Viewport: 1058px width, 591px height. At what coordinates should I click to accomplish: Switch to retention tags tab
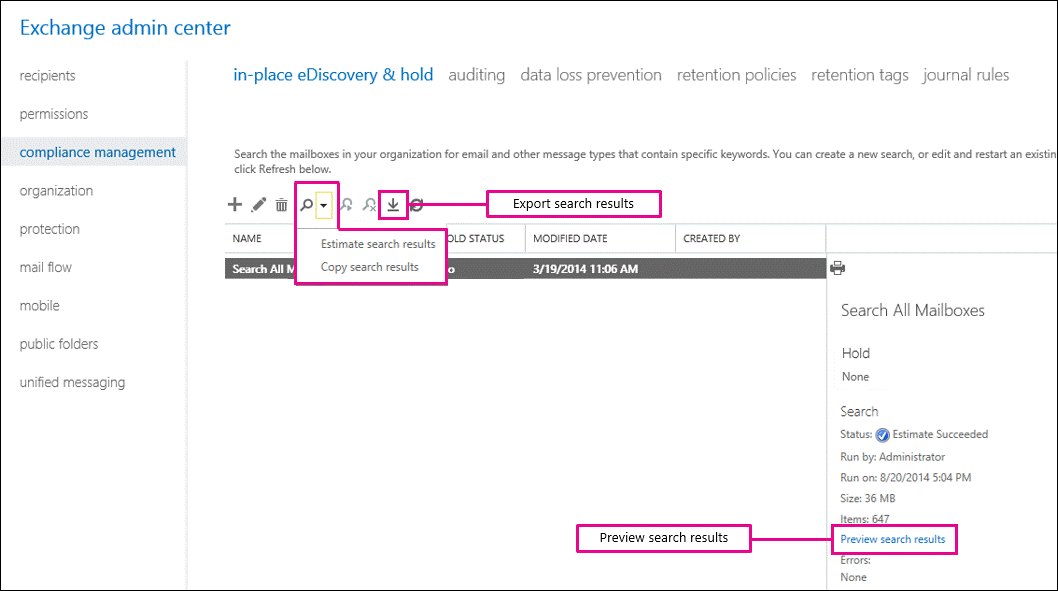click(860, 75)
